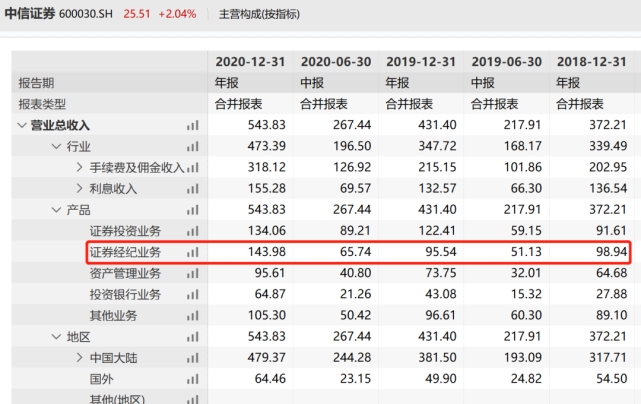The height and width of the screenshot is (404, 641).
Task: Expand the 手续费及佣金收入 node
Action: click(x=80, y=167)
